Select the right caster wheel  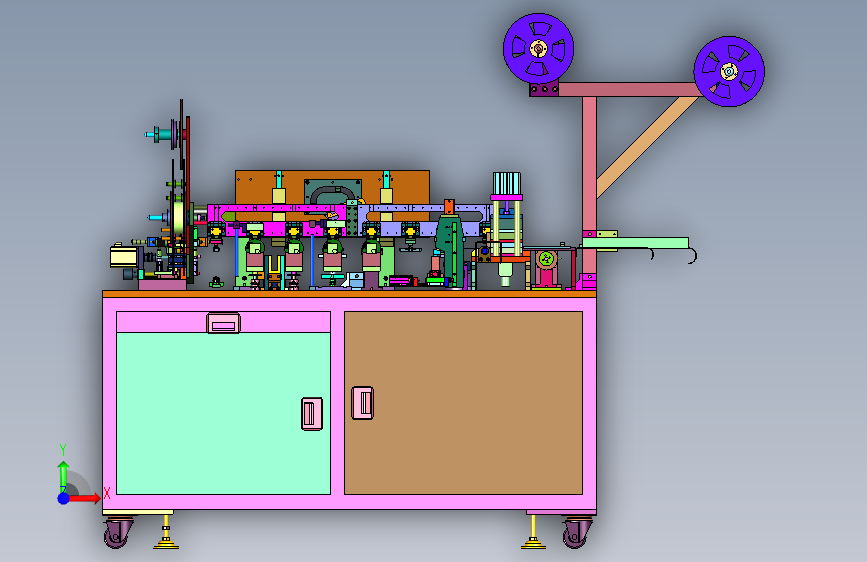point(577,533)
